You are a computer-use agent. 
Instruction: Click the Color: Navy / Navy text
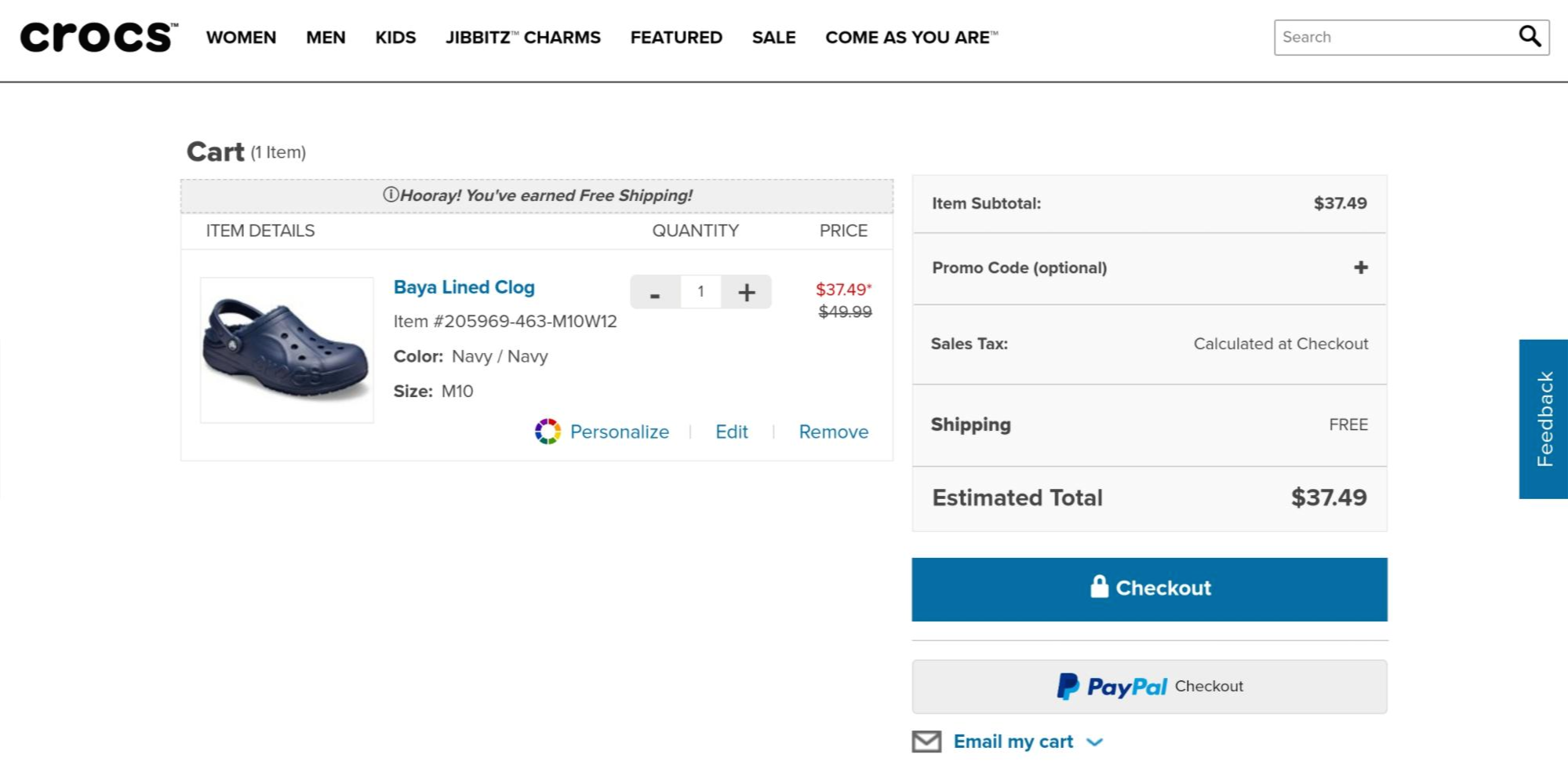[471, 356]
